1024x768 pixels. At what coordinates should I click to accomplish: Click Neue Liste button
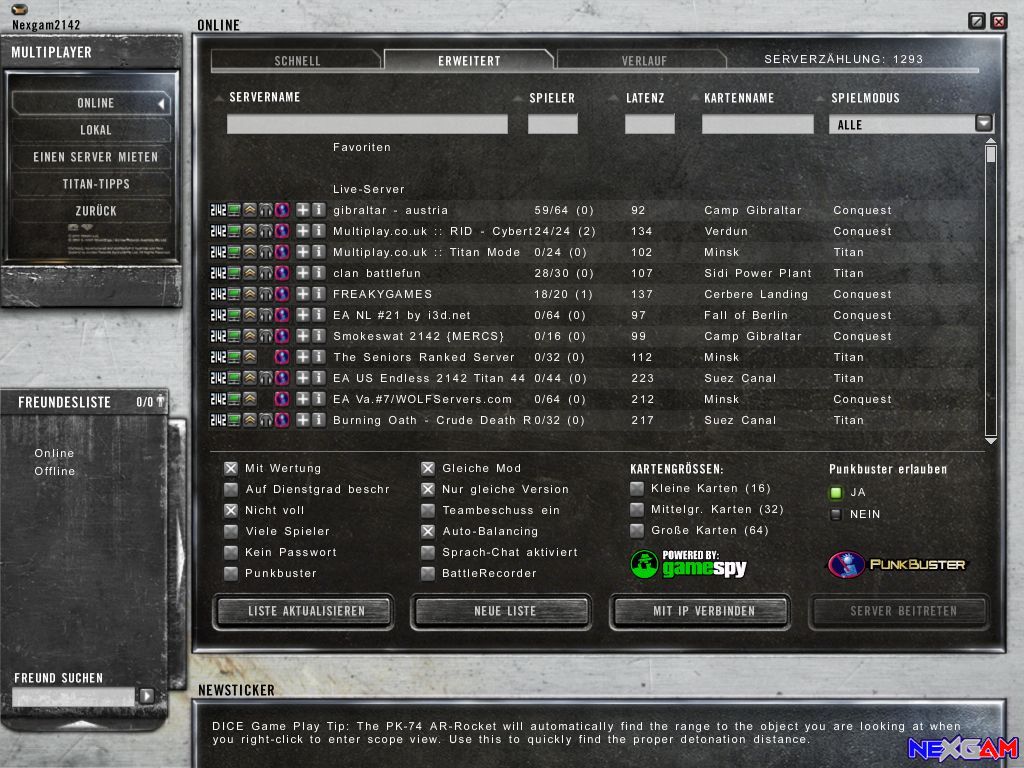(x=502, y=611)
